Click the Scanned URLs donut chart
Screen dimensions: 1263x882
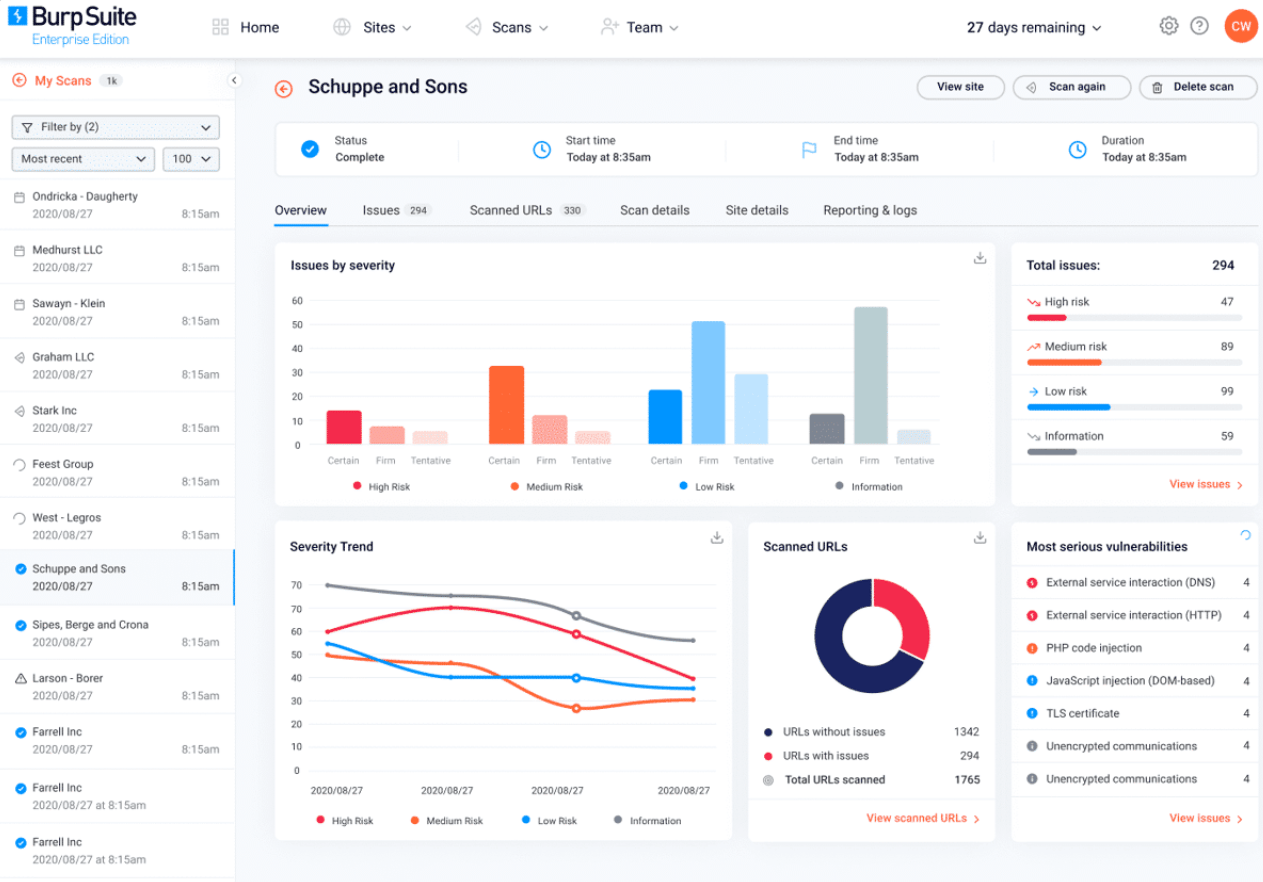coord(872,635)
